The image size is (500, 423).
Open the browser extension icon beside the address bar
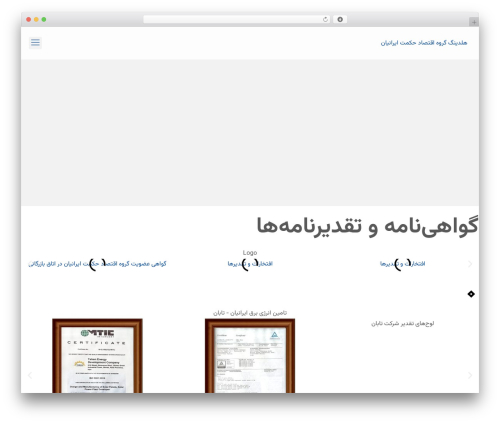tap(340, 20)
